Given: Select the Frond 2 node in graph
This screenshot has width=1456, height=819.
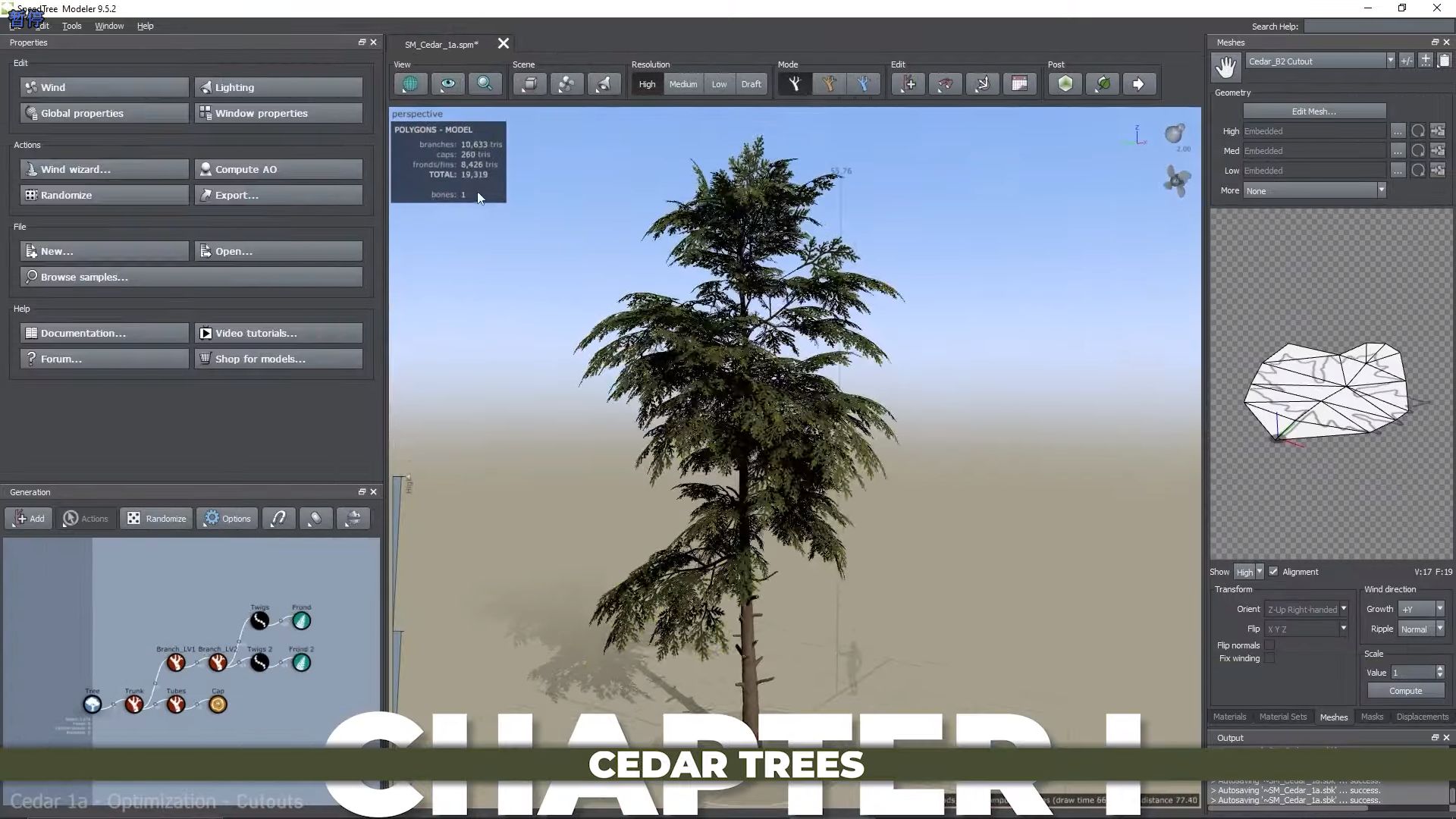Looking at the screenshot, I should point(301,663).
